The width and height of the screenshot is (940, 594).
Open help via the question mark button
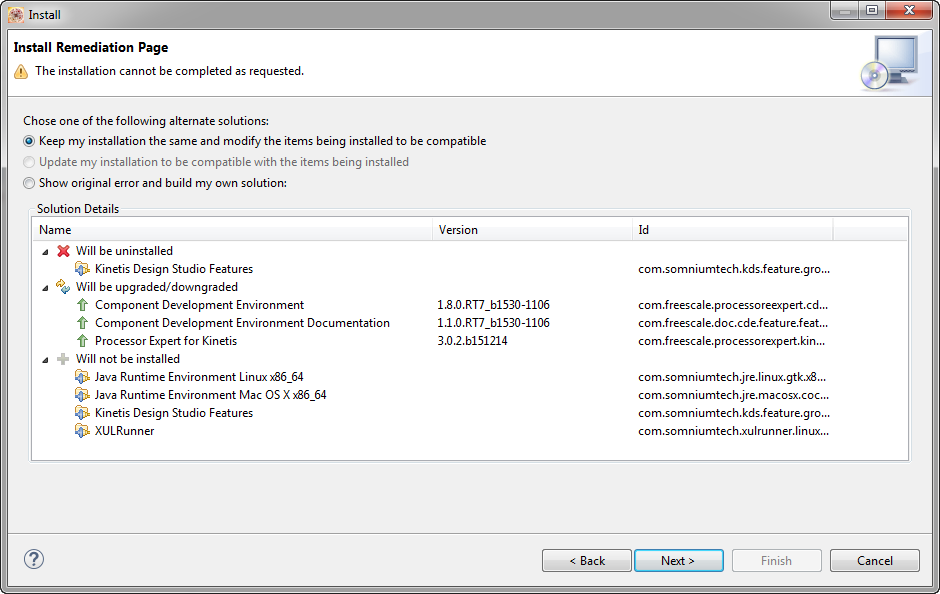[33, 559]
